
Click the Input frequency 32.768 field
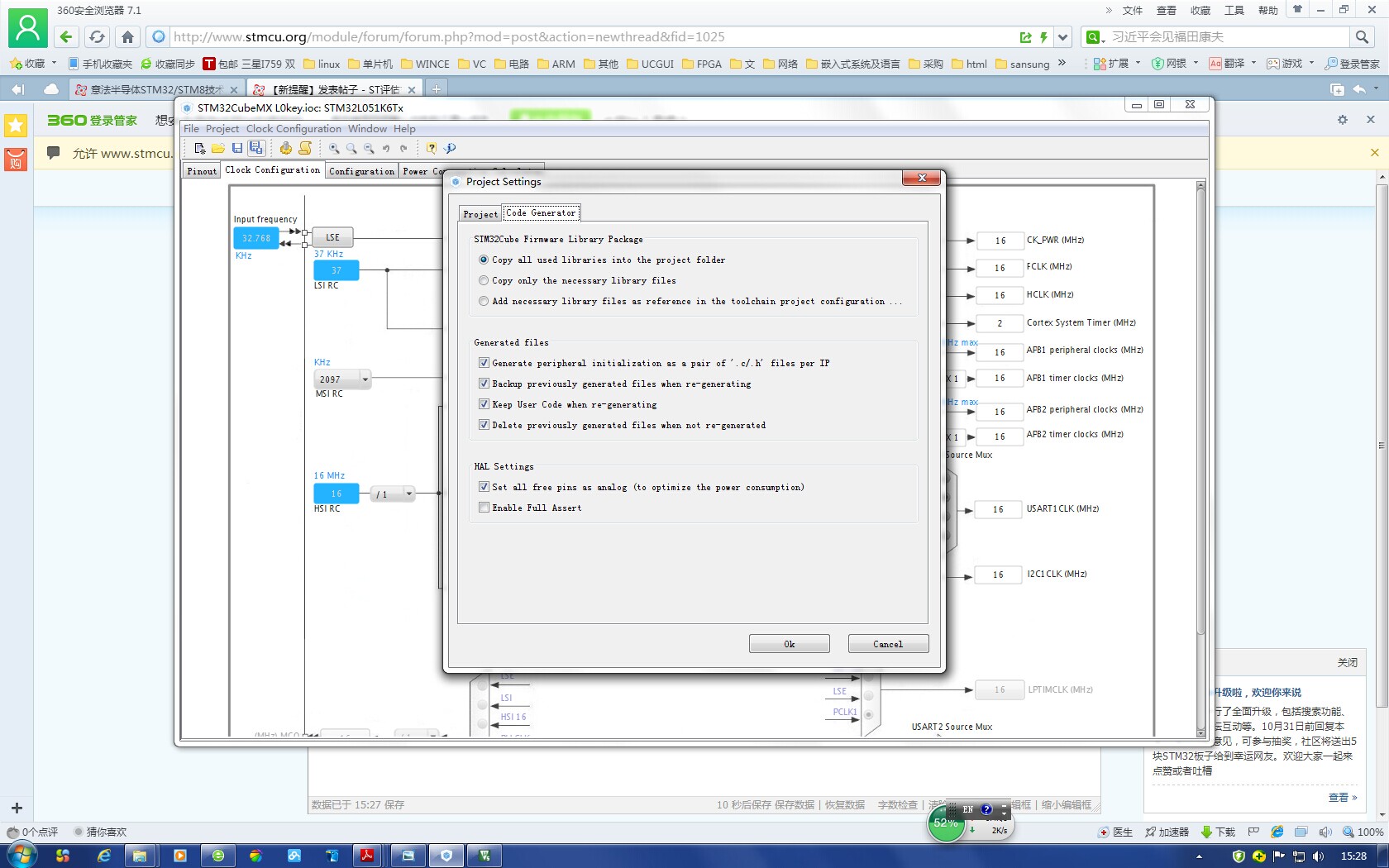256,238
